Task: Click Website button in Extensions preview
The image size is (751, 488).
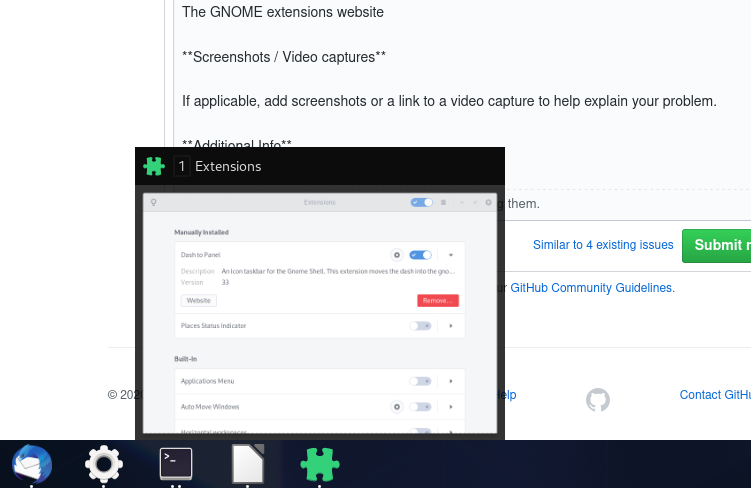Action: click(x=199, y=300)
